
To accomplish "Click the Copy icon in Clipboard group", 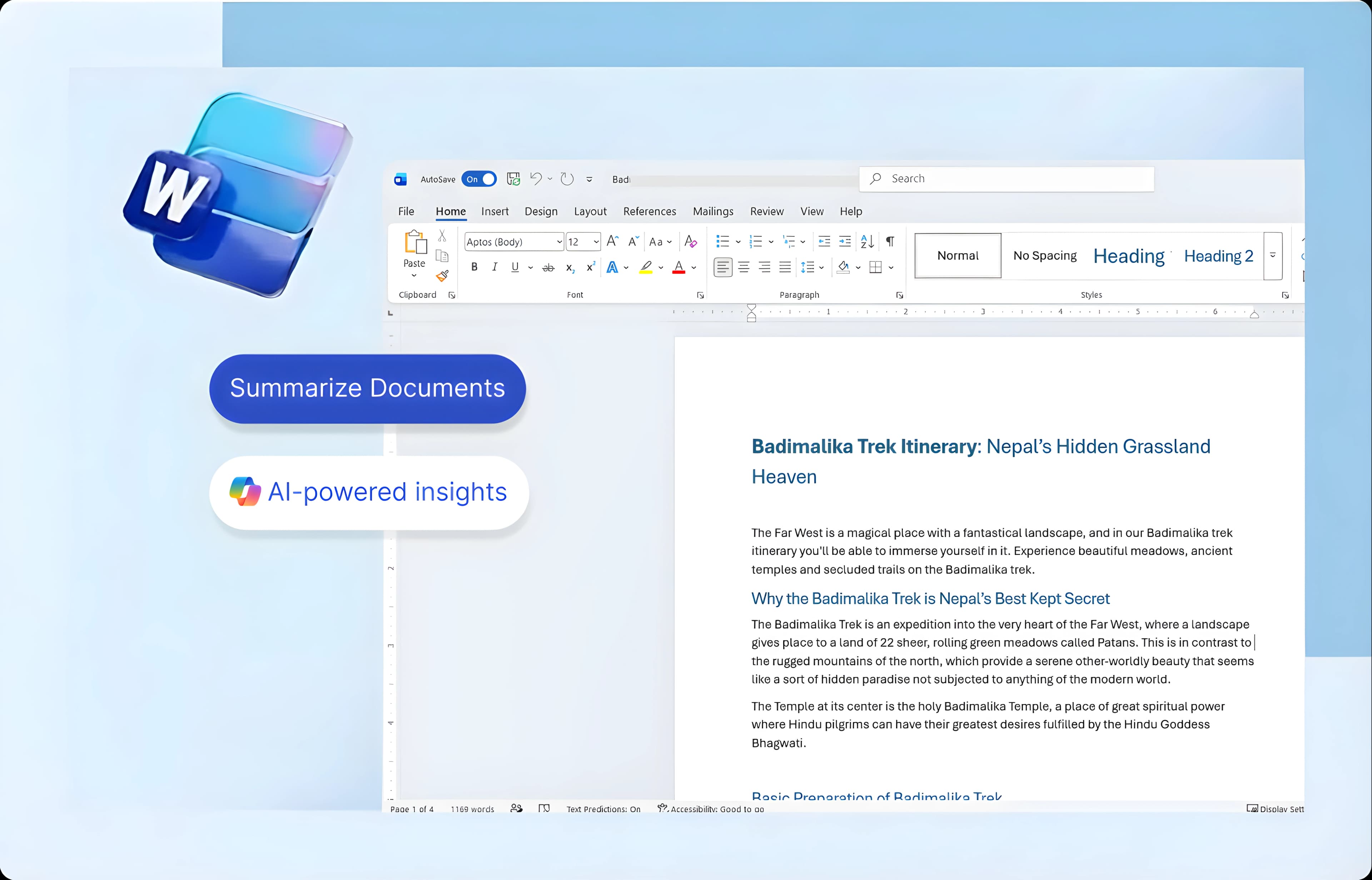I will click(442, 256).
